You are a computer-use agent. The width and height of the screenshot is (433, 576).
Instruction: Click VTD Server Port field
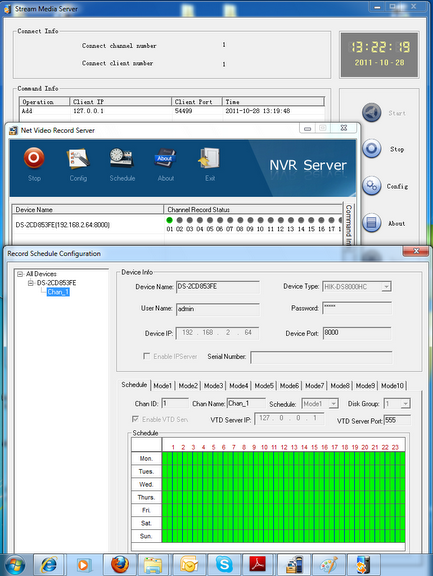(x=397, y=420)
